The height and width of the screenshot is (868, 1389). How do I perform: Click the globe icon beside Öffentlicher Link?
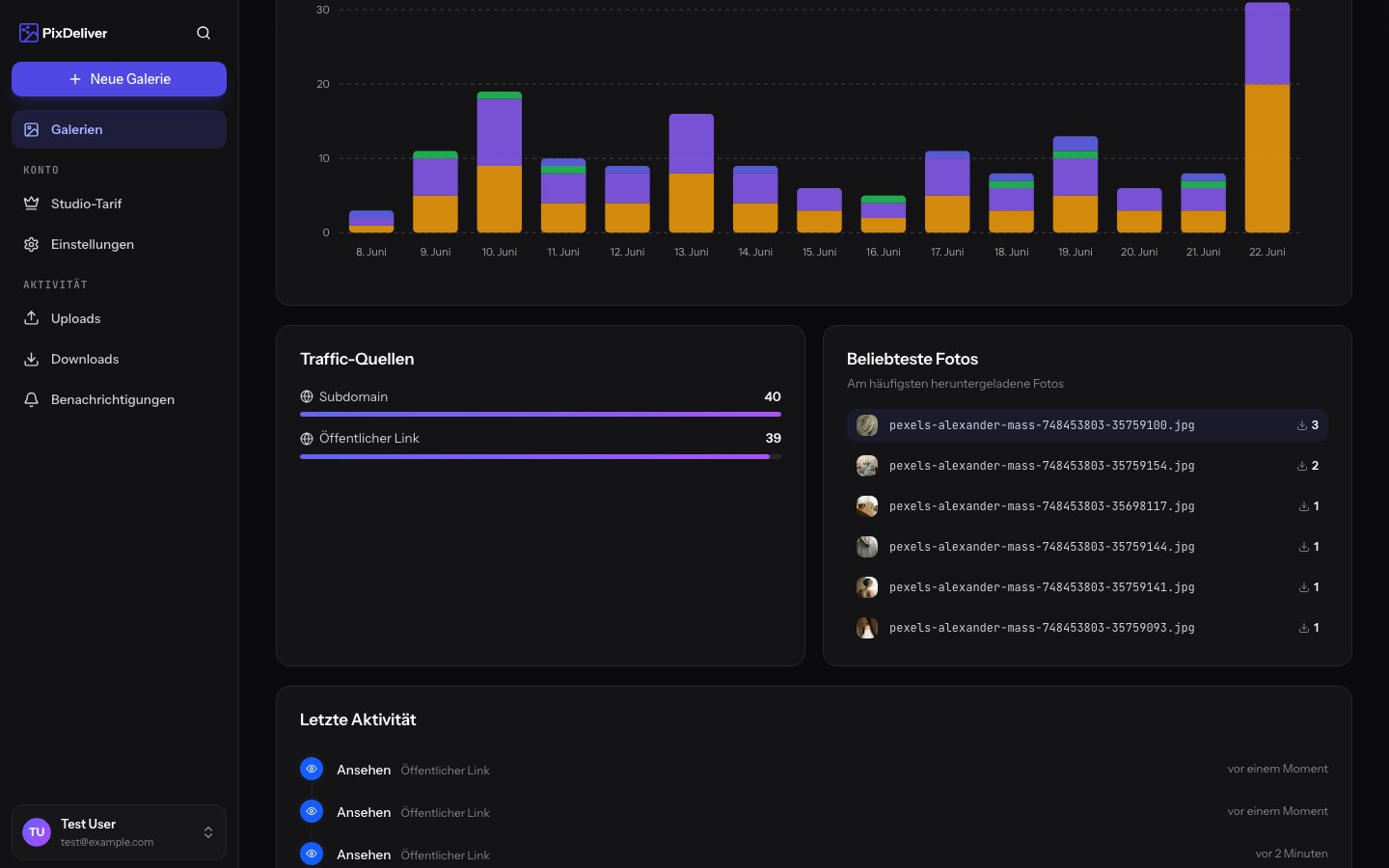[x=307, y=438]
